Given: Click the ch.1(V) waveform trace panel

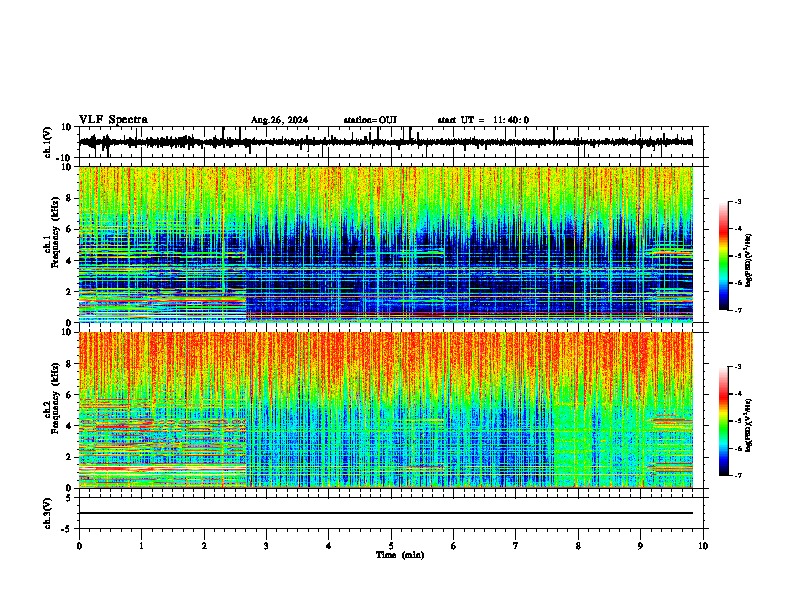Looking at the screenshot, I should coord(393,142).
